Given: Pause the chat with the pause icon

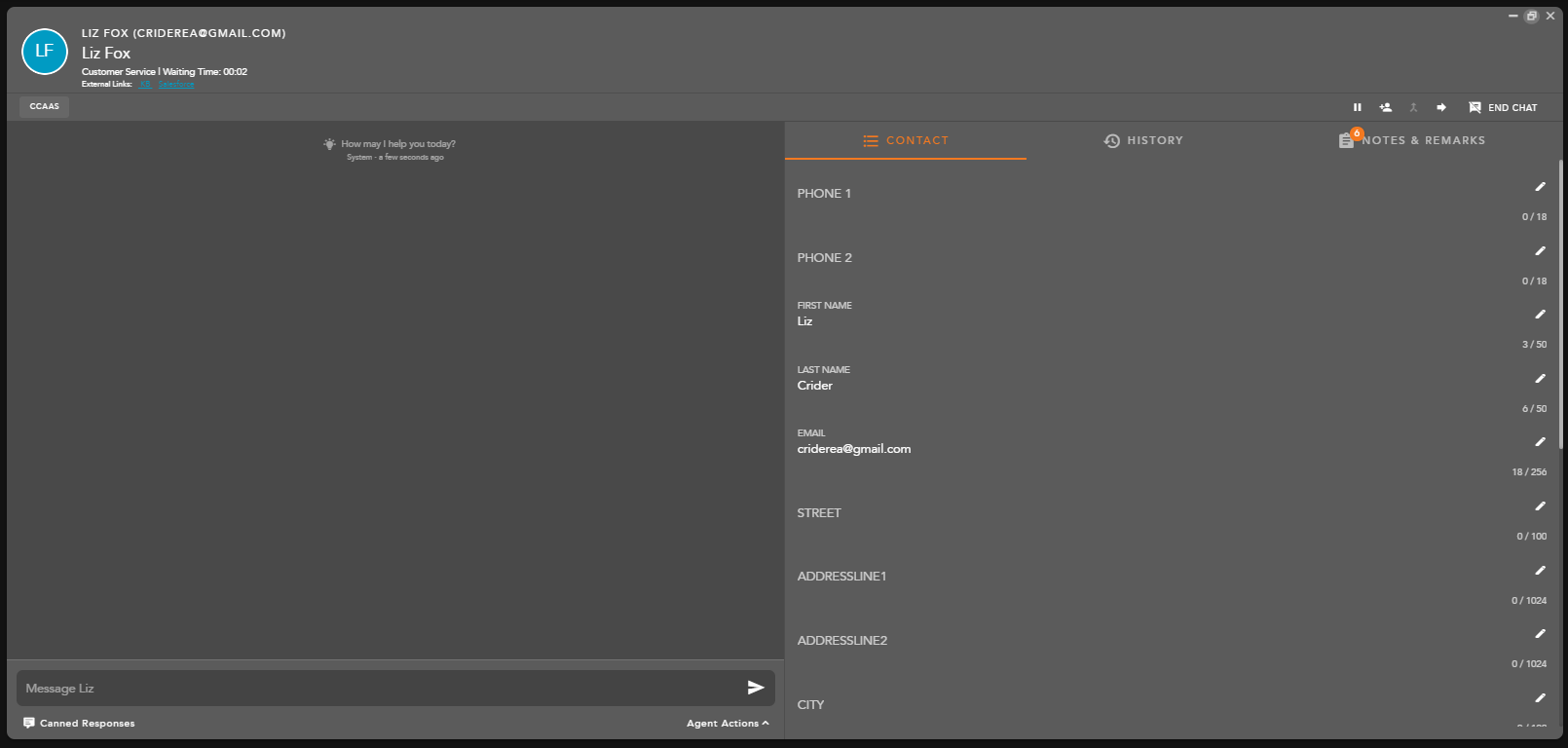Looking at the screenshot, I should tap(1357, 107).
